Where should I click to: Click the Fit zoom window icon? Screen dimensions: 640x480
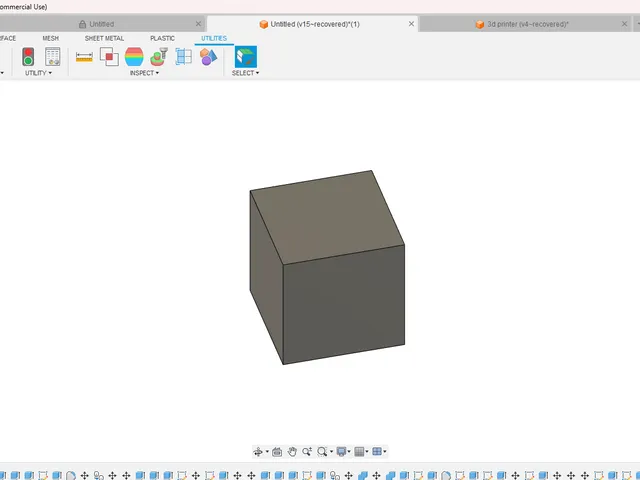click(x=322, y=451)
